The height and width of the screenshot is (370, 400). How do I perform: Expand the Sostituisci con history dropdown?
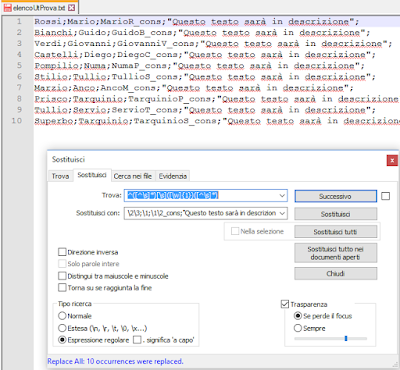coord(282,213)
